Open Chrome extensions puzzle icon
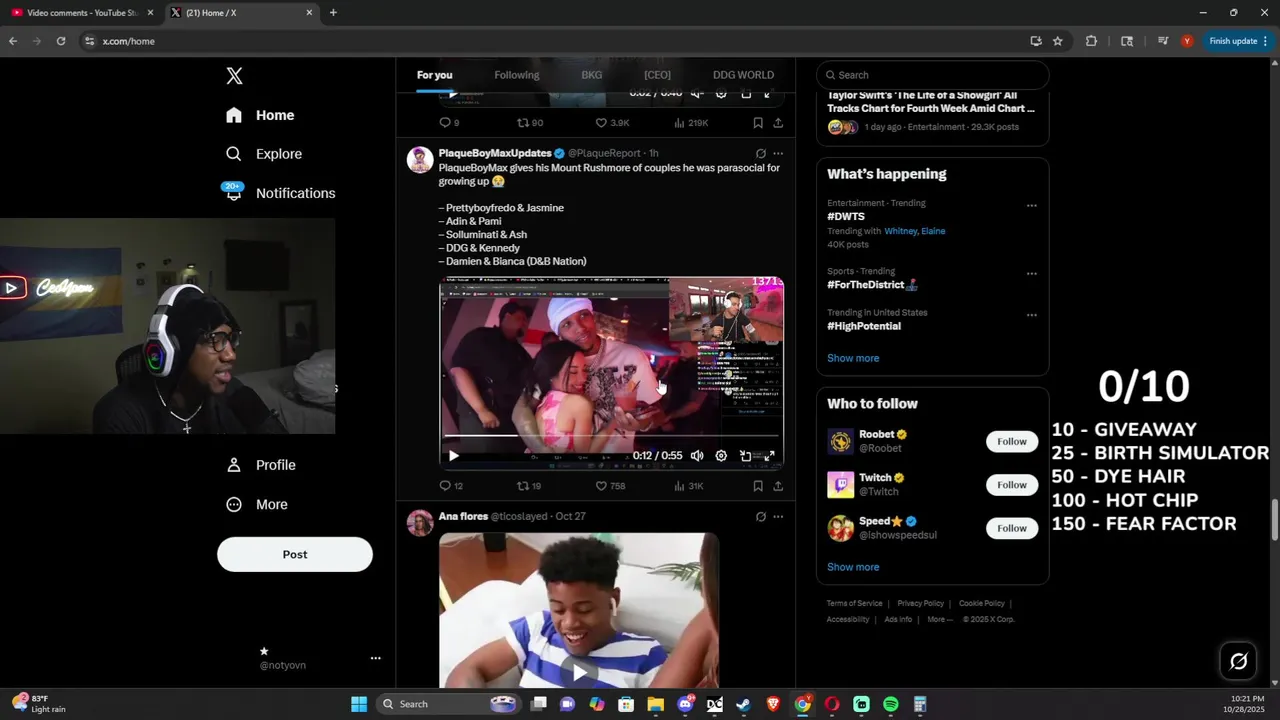 [1091, 41]
